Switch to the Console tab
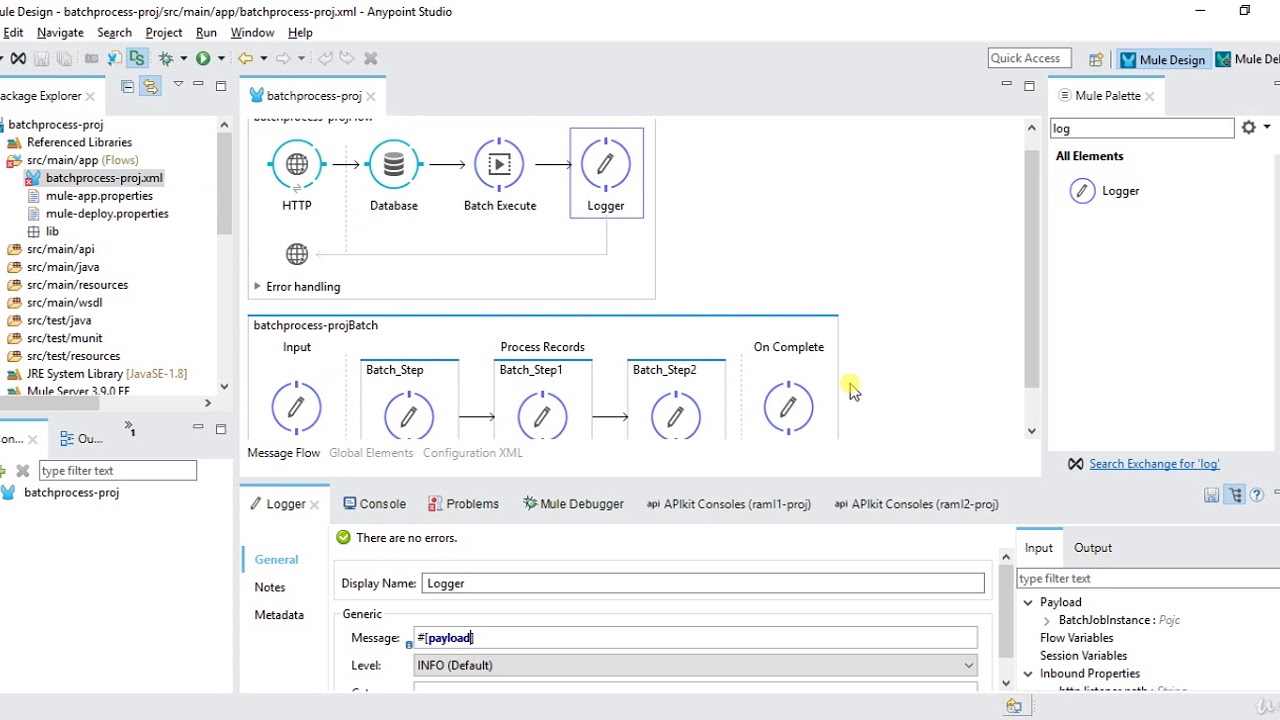This screenshot has height=720, width=1280. [374, 504]
